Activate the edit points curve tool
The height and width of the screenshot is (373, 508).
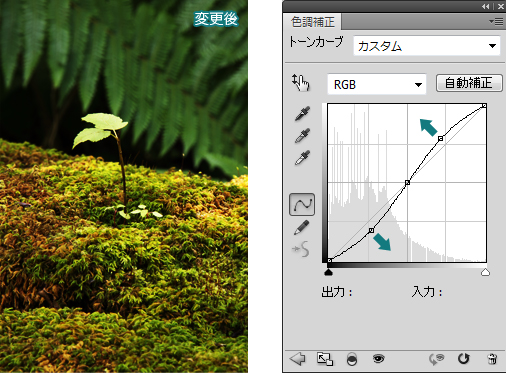[x=302, y=204]
